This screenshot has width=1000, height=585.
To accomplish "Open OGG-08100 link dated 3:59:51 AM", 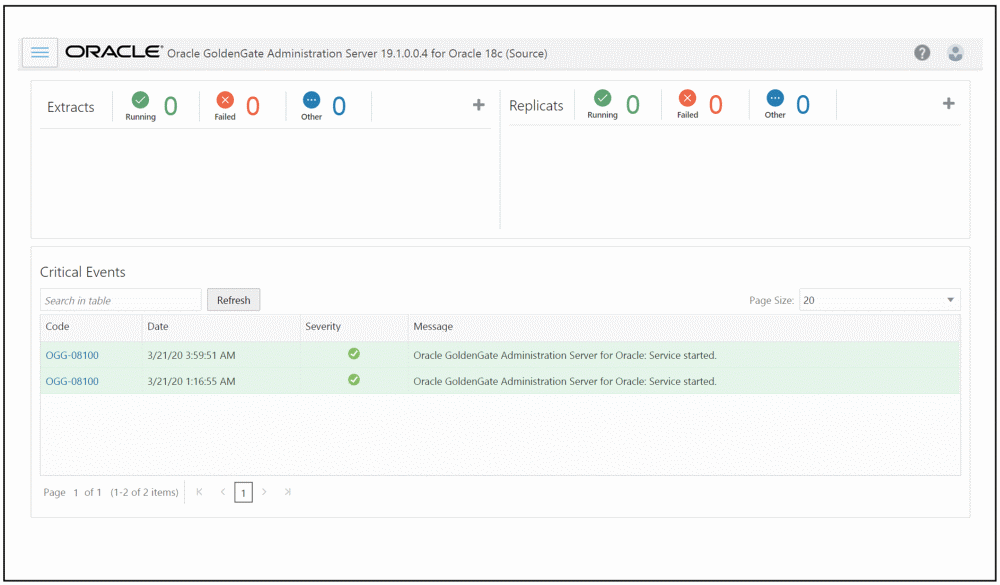I will point(72,355).
